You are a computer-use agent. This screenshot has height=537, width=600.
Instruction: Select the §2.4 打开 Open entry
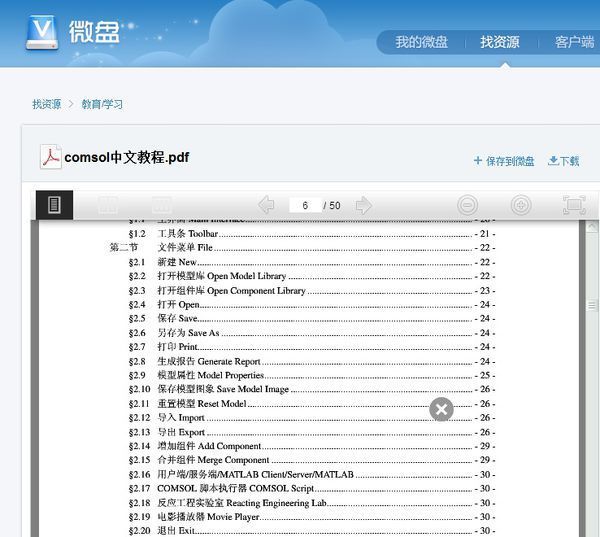pos(312,305)
